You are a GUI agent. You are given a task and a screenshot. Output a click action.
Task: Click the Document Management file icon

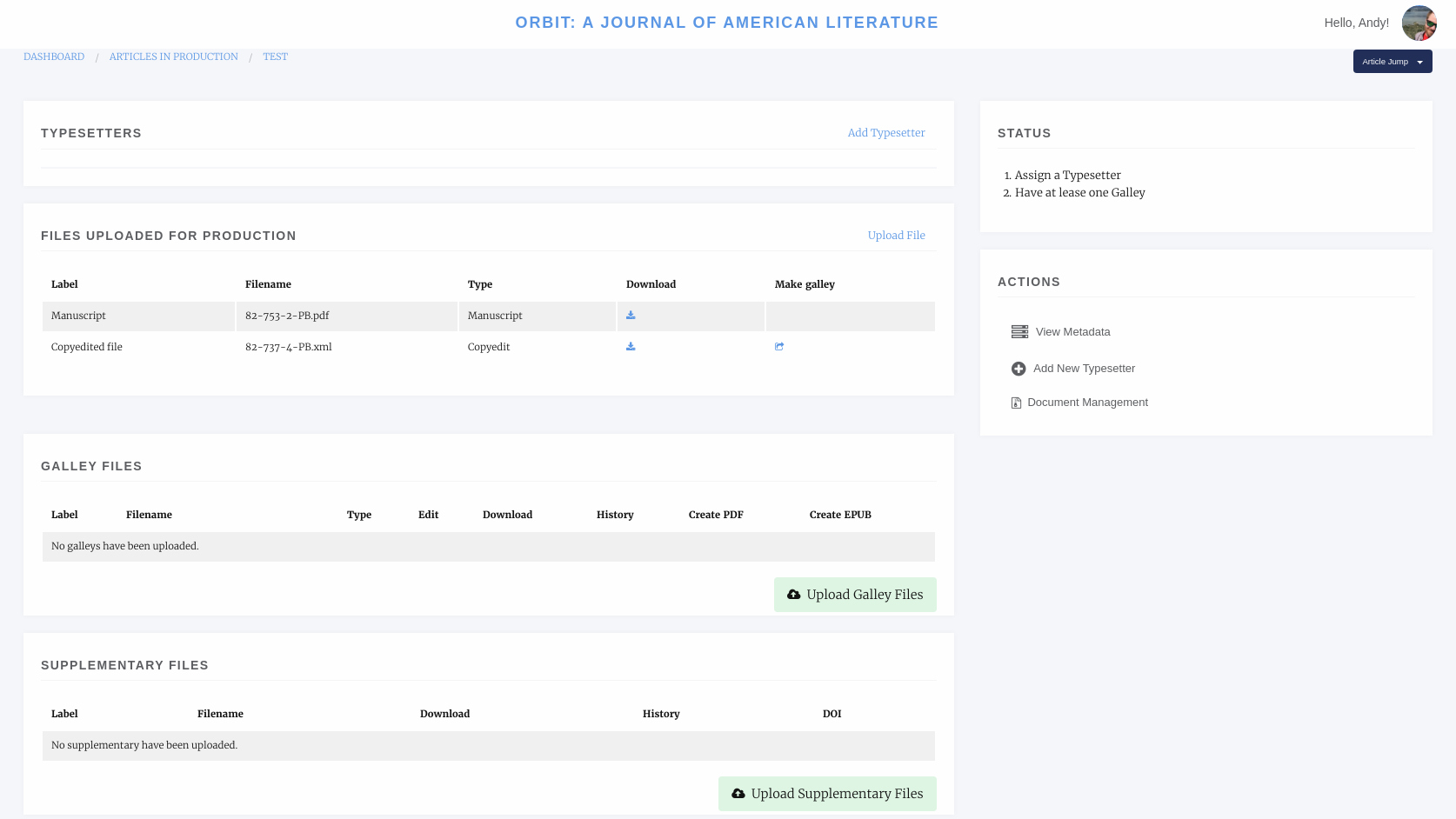coord(1016,403)
